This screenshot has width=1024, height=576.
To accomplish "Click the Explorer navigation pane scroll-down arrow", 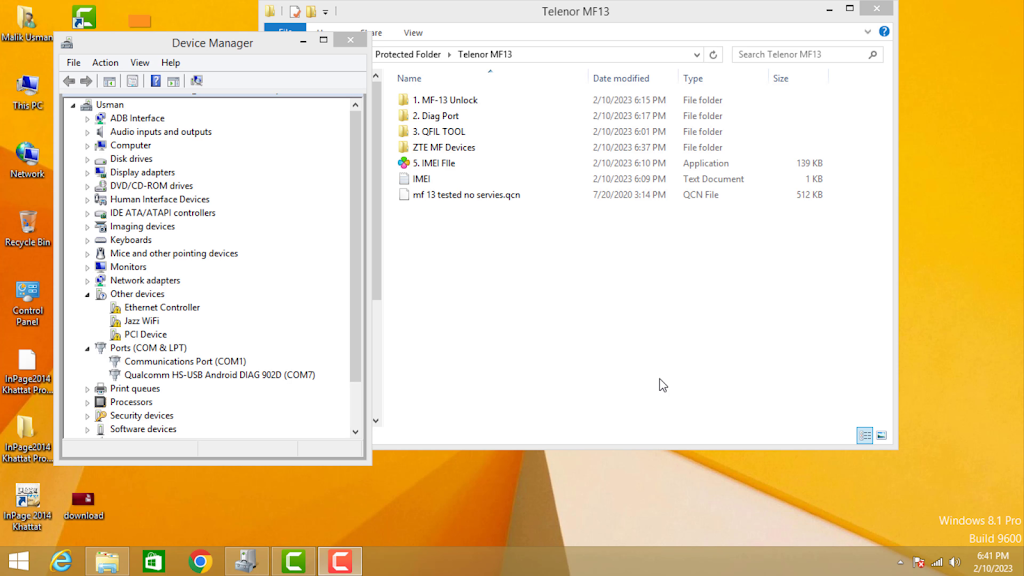I will (376, 421).
